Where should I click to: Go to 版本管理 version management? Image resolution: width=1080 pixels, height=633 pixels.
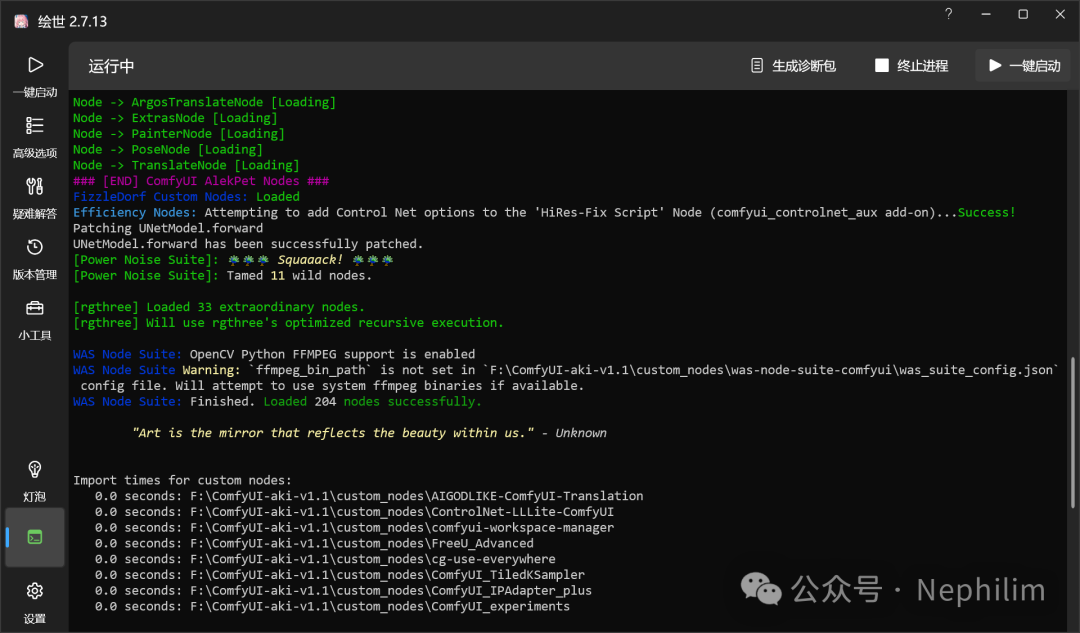(x=35, y=248)
